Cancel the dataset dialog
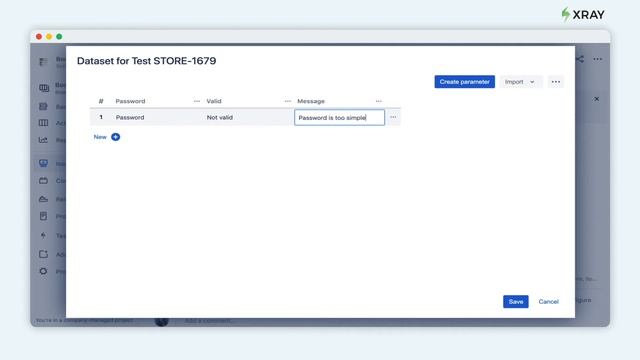The image size is (640, 360). [548, 302]
